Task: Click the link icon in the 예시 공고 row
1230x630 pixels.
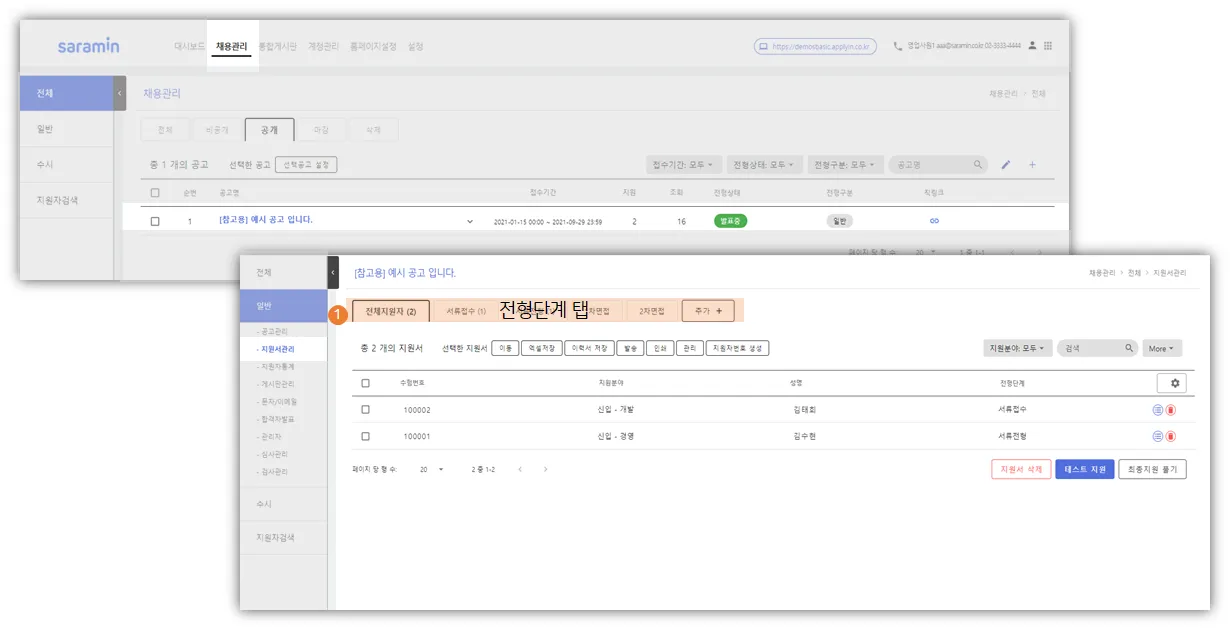Action: coord(934,221)
